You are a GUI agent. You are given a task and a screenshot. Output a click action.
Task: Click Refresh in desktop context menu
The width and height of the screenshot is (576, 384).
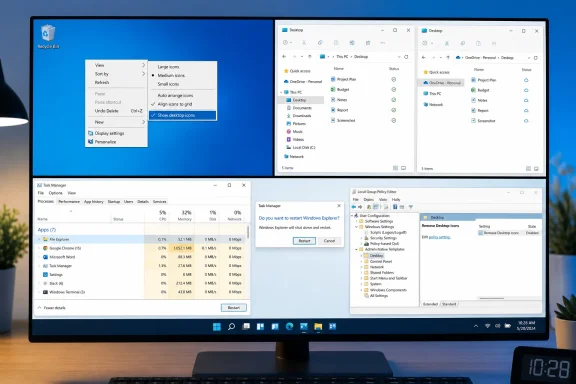pyautogui.click(x=116, y=83)
